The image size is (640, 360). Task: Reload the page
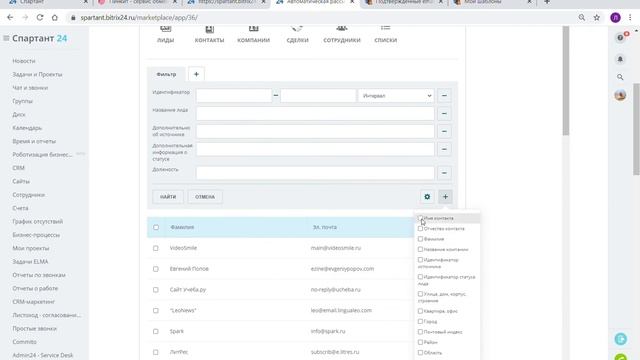point(40,18)
